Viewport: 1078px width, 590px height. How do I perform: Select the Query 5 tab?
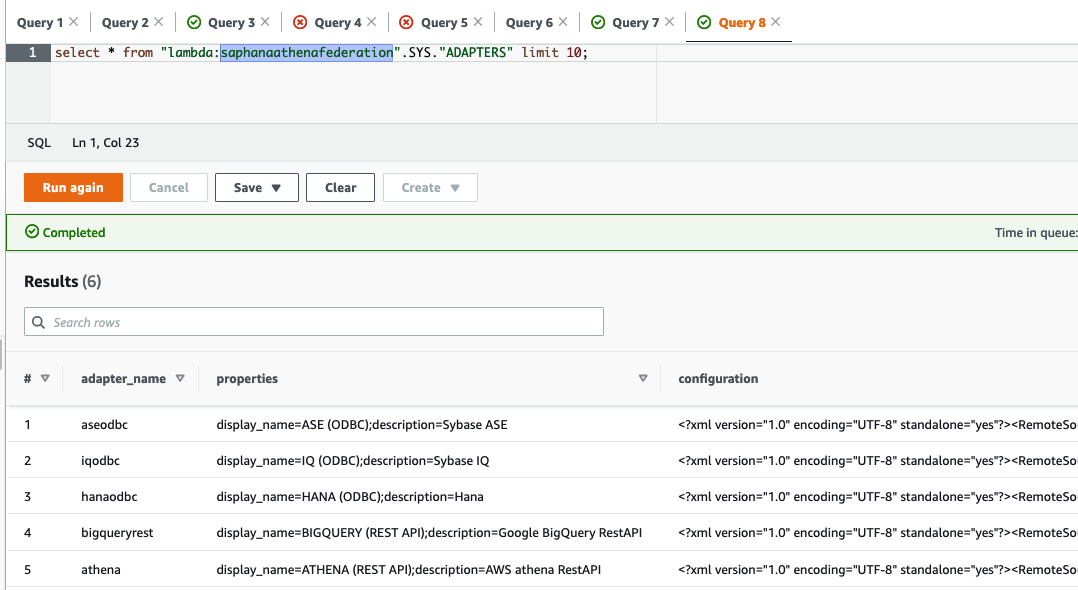pyautogui.click(x=444, y=23)
